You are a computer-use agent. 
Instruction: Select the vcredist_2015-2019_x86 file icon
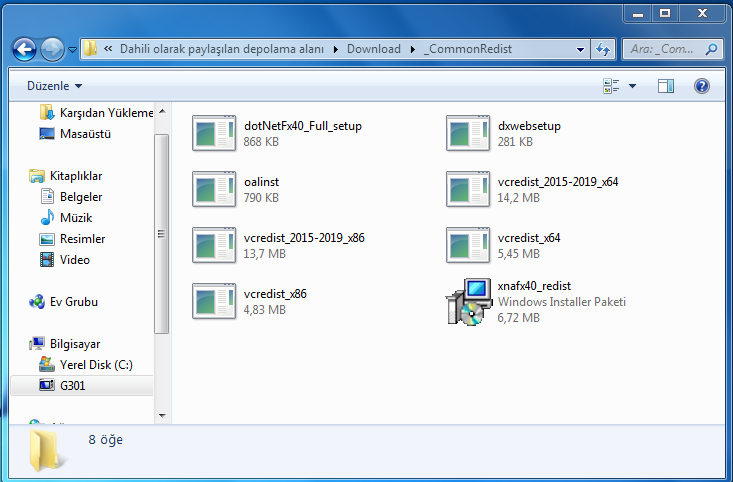214,245
